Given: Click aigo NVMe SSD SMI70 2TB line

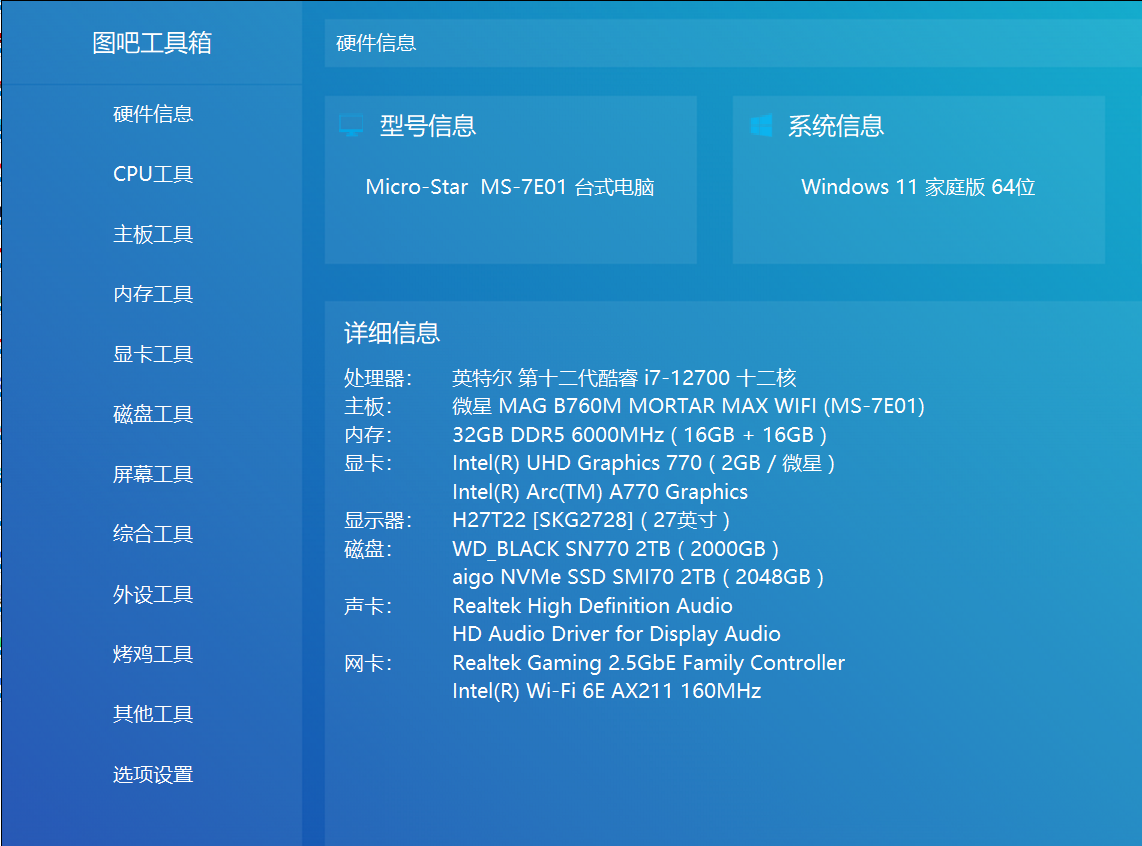Looking at the screenshot, I should [638, 577].
